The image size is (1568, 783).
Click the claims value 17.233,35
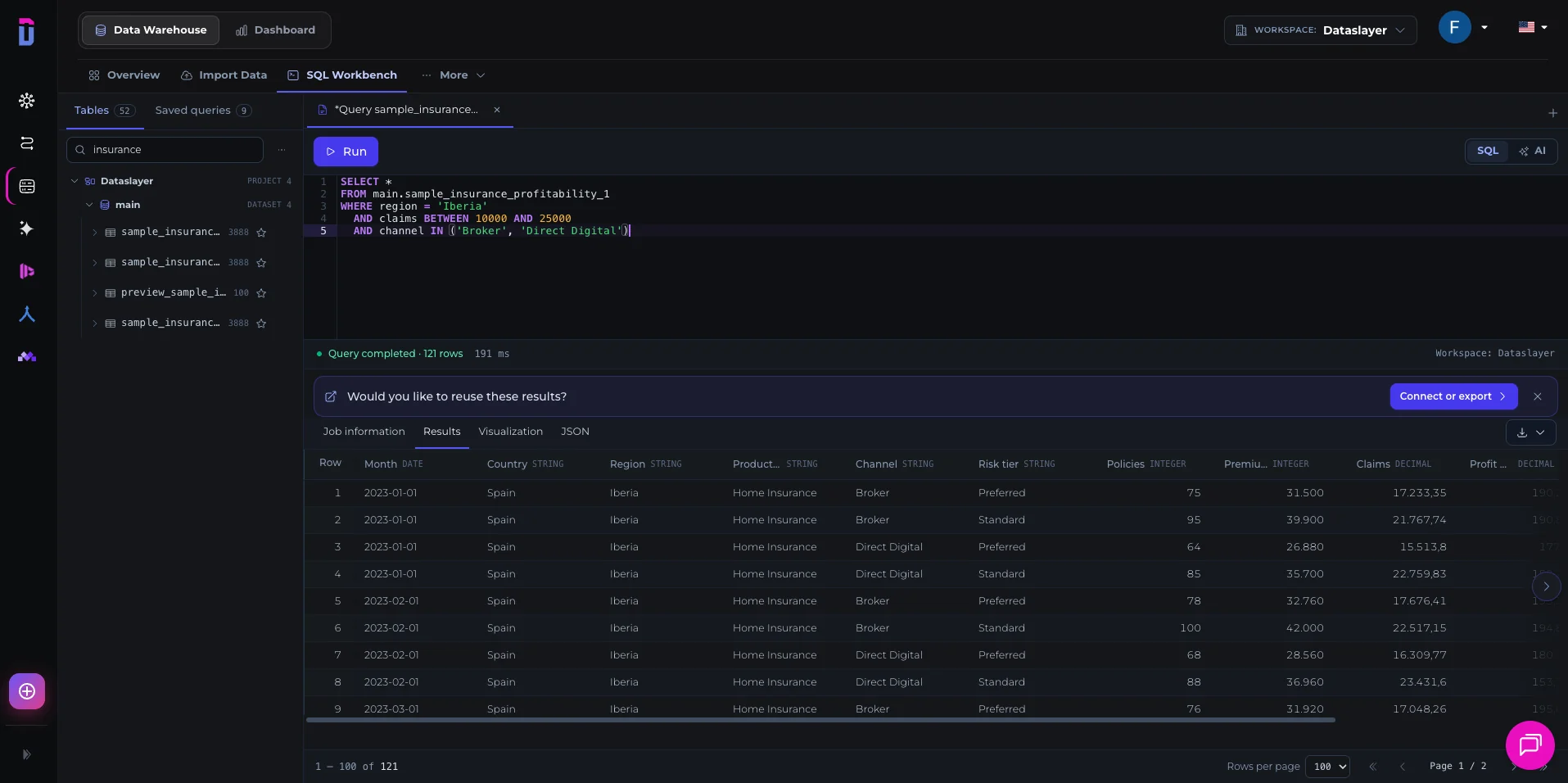(x=1419, y=493)
